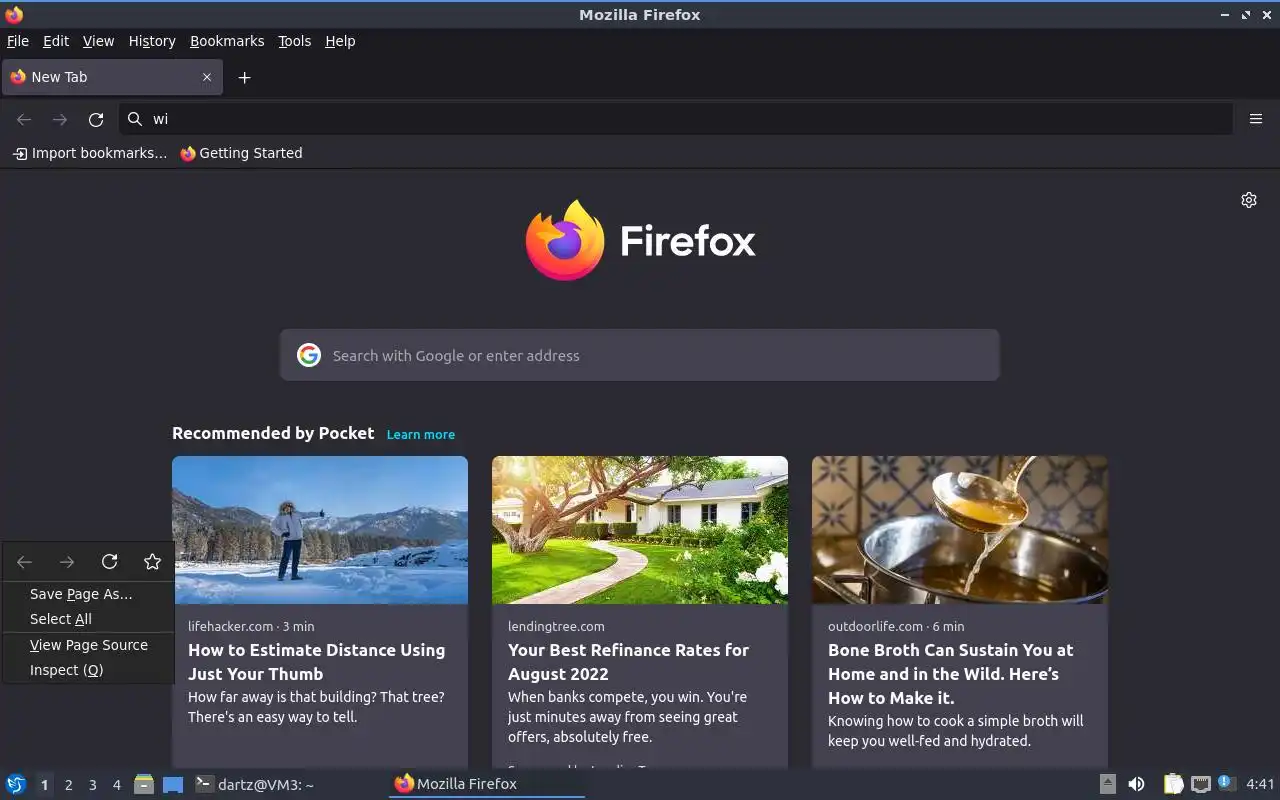The height and width of the screenshot is (800, 1280).
Task: Open the Bookmarks menu
Action: click(227, 41)
